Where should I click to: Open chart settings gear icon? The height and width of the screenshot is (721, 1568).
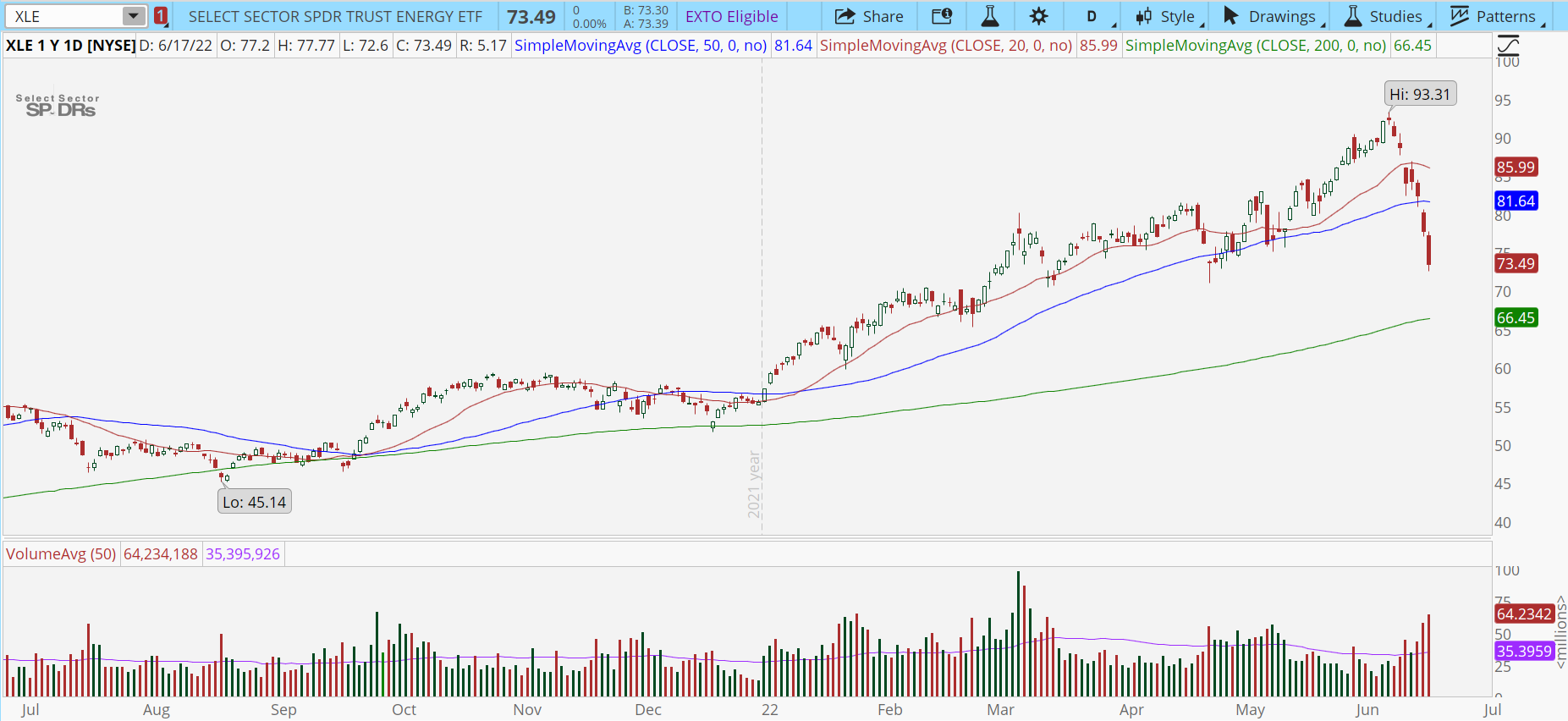pos(1039,16)
